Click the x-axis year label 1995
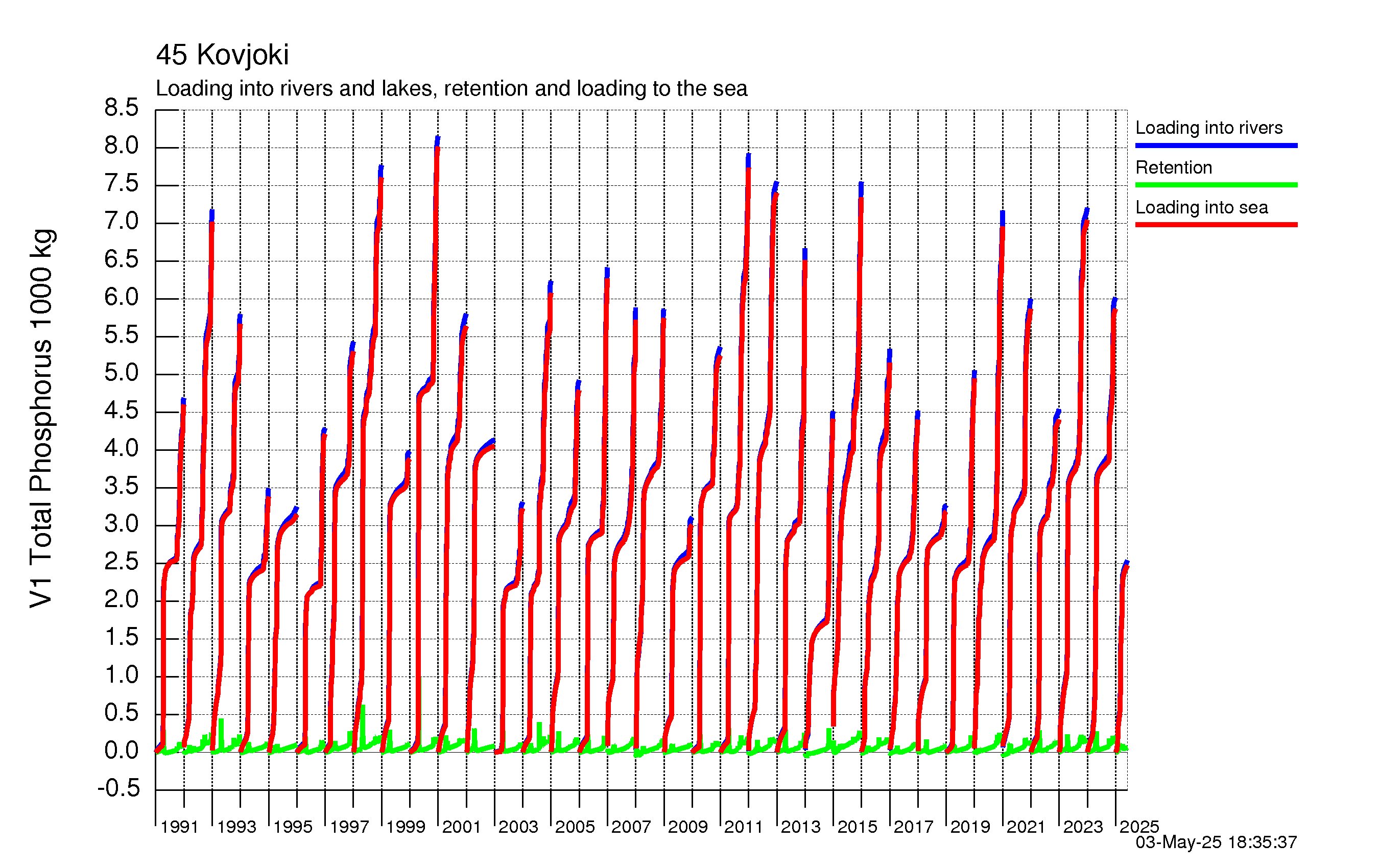1379x868 pixels. [x=293, y=827]
